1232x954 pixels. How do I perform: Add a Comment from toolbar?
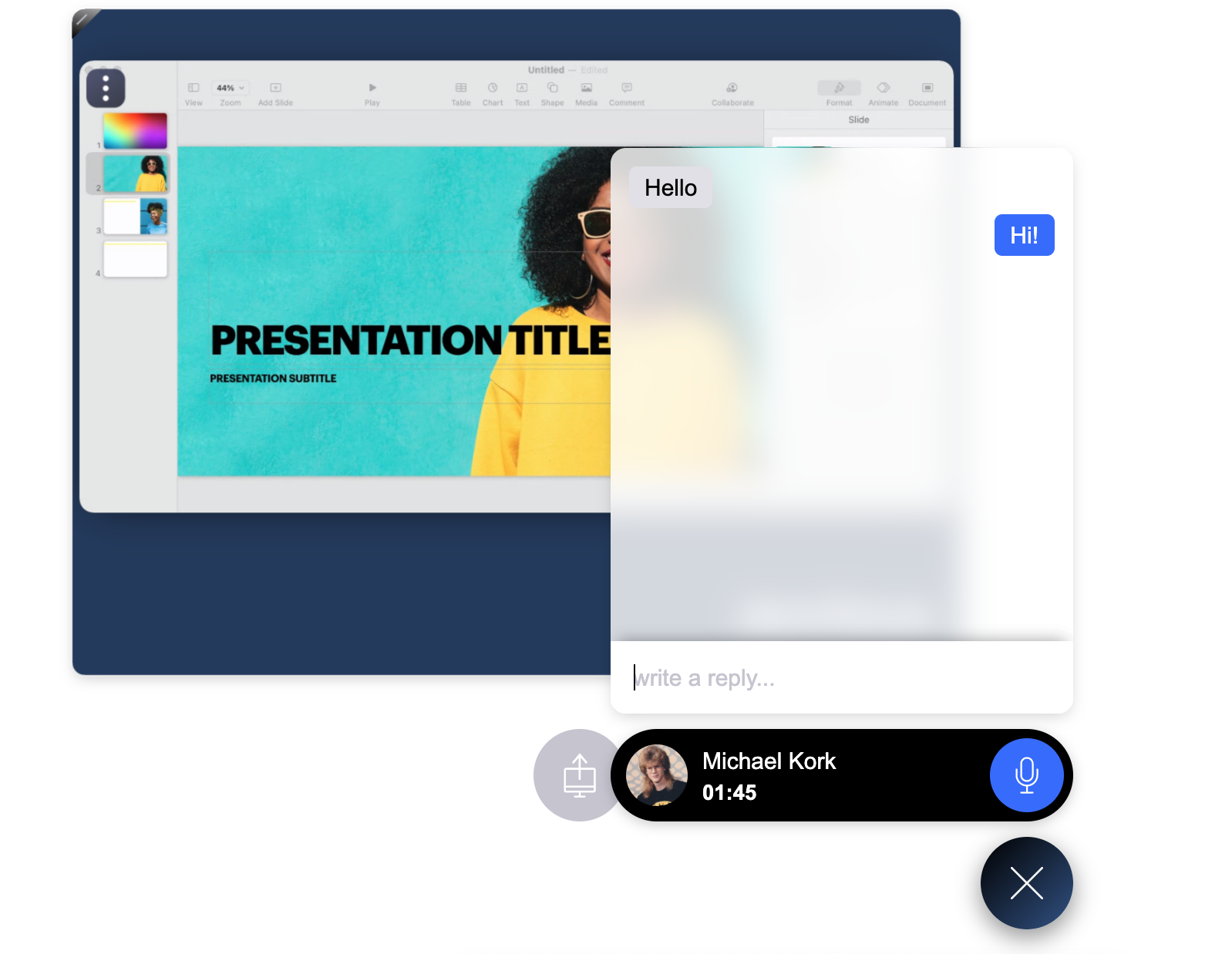coord(627,88)
